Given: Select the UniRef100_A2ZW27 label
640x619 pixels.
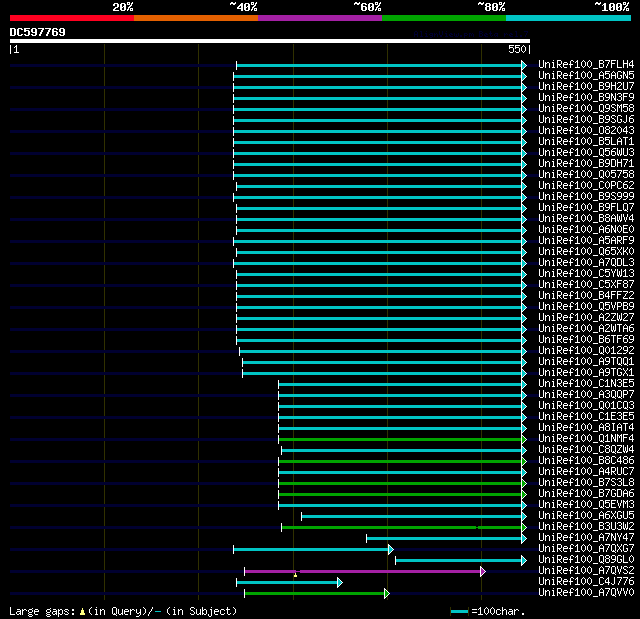Looking at the screenshot, I should pyautogui.click(x=586, y=318).
